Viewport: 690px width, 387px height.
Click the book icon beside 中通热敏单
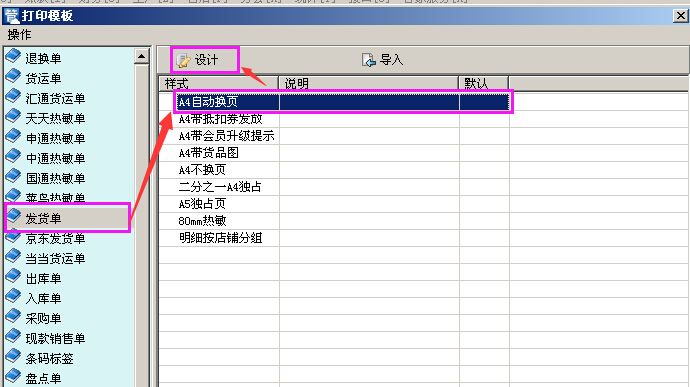(x=13, y=156)
